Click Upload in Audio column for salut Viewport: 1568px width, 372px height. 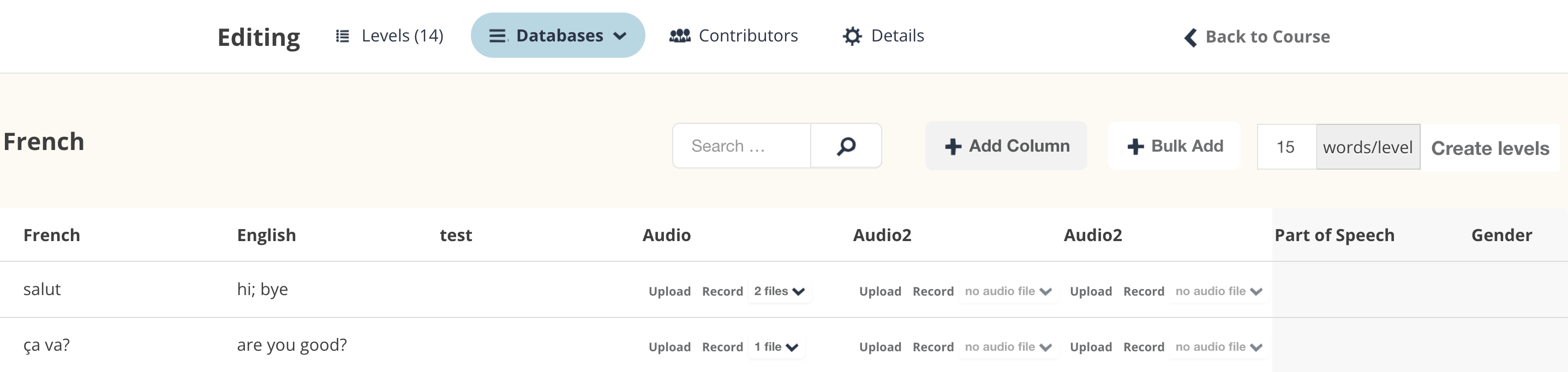pyautogui.click(x=669, y=292)
